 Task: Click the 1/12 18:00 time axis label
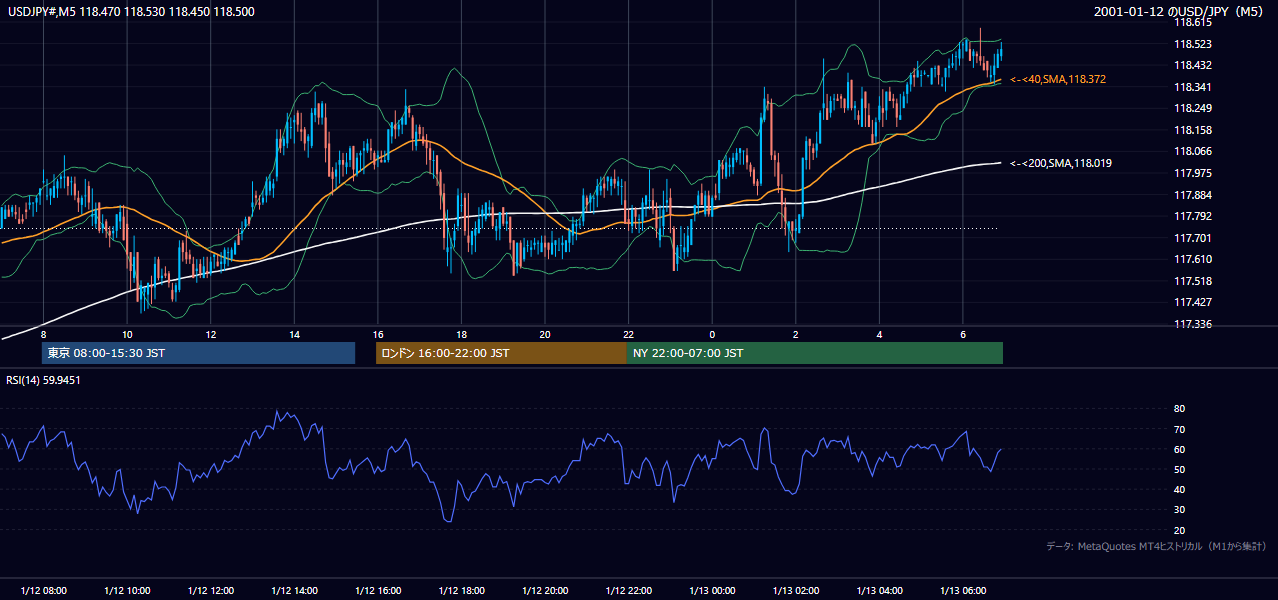coord(461,591)
